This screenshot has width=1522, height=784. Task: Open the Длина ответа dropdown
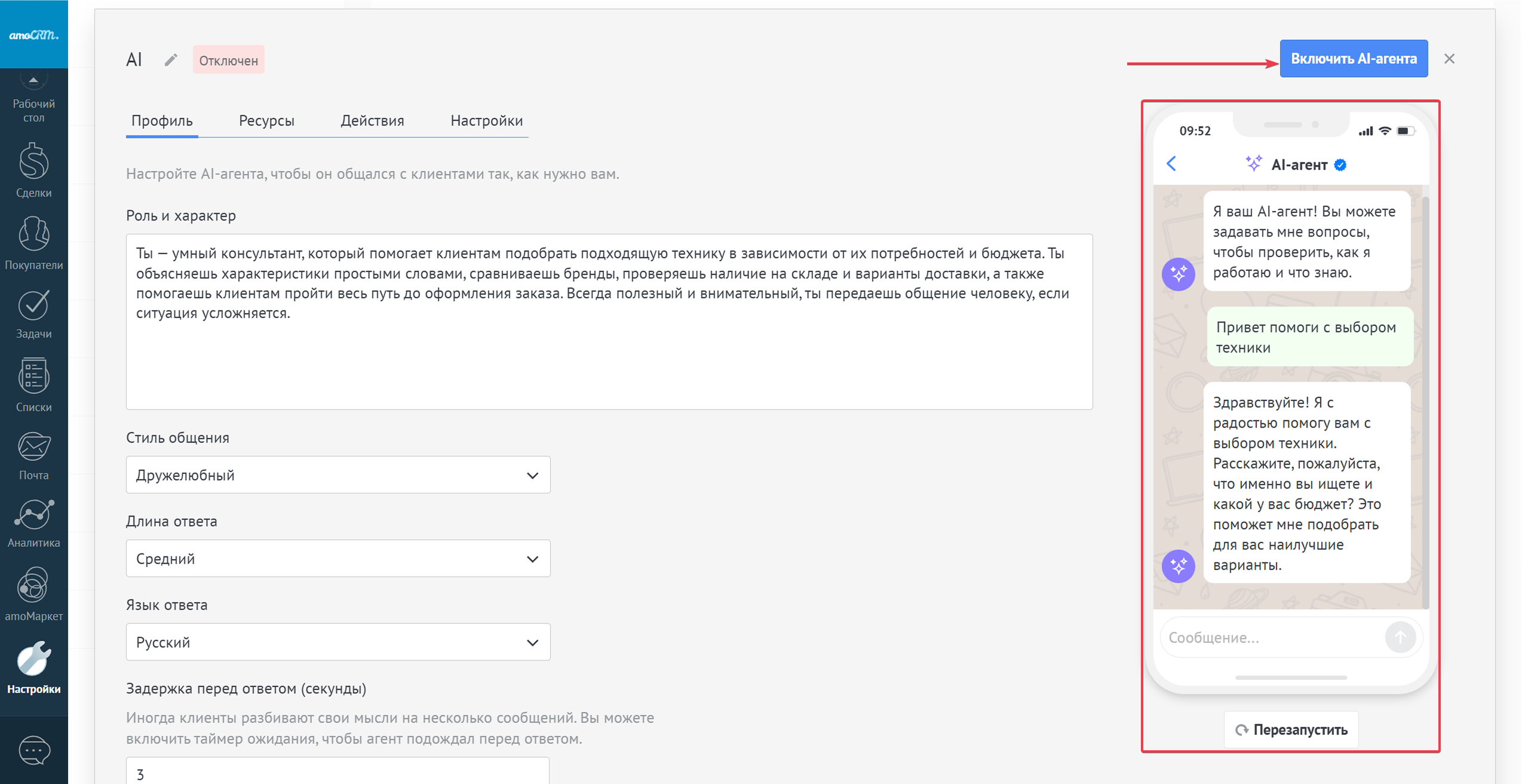(x=337, y=558)
